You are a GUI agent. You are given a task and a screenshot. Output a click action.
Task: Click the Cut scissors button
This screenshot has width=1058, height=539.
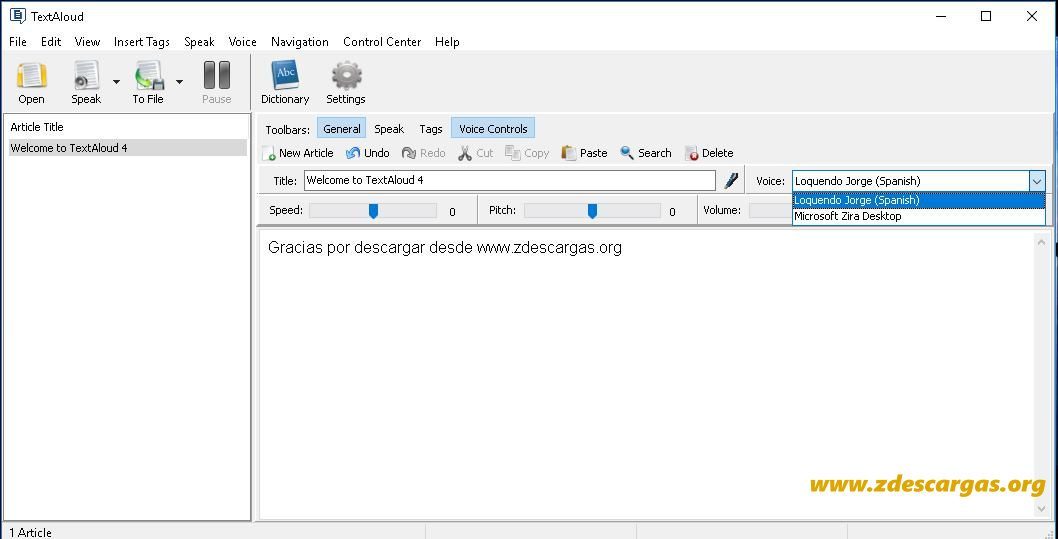click(x=476, y=153)
